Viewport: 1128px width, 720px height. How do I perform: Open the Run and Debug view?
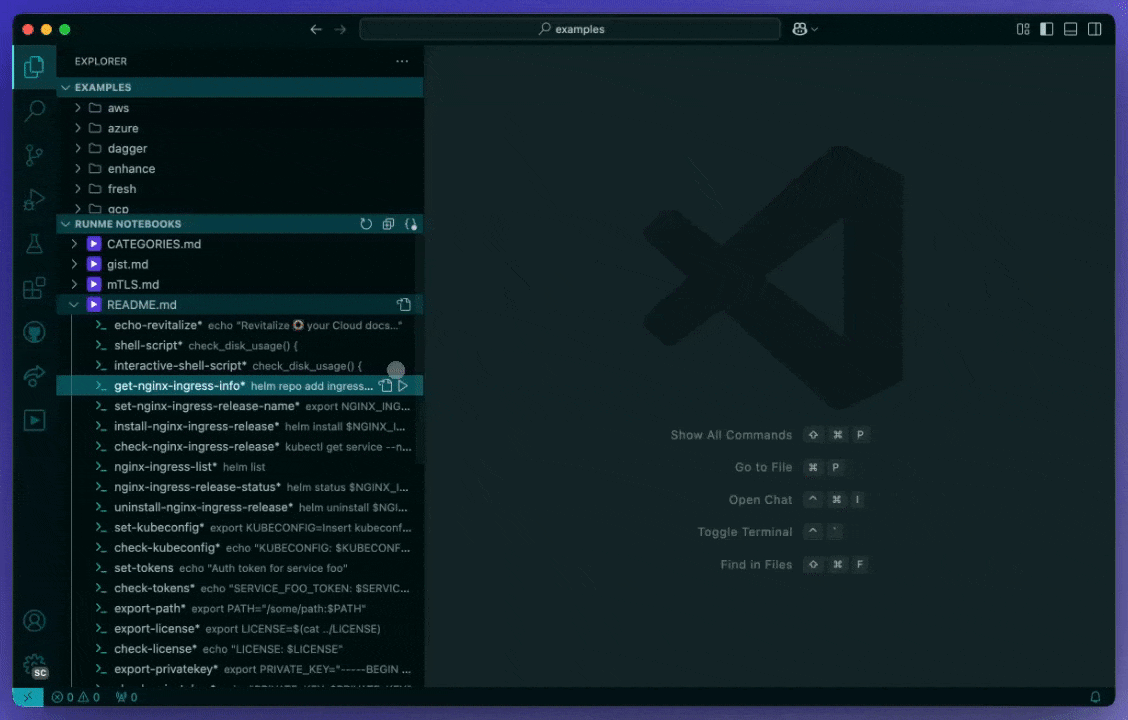pyautogui.click(x=34, y=199)
